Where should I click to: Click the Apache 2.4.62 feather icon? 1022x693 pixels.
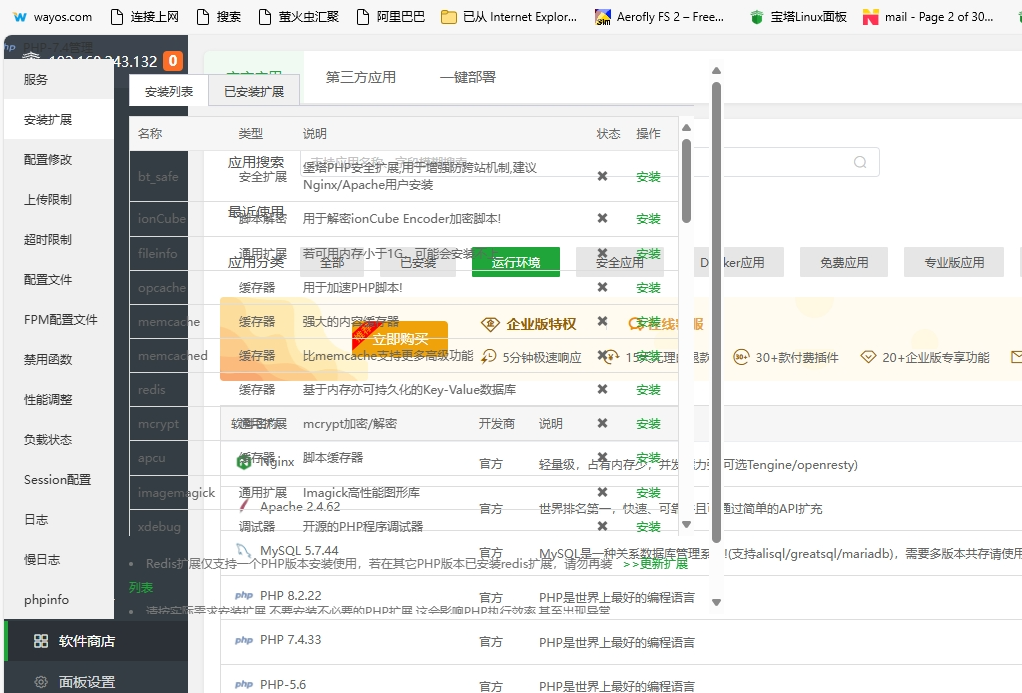(244, 506)
